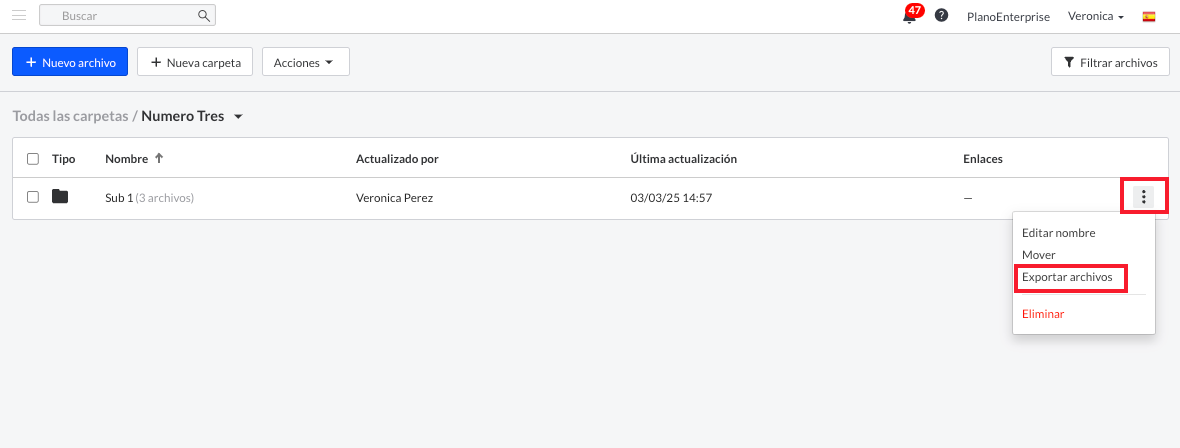The height and width of the screenshot is (448, 1180).
Task: Select Exportar archivos from context menu
Action: point(1067,277)
